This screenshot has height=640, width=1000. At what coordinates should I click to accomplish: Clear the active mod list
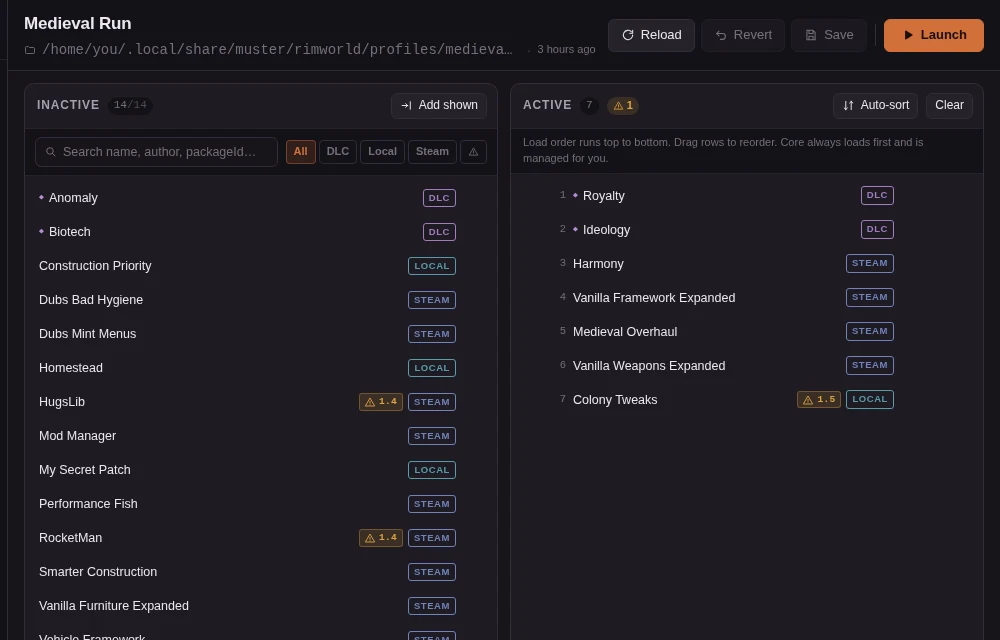pyautogui.click(x=949, y=105)
